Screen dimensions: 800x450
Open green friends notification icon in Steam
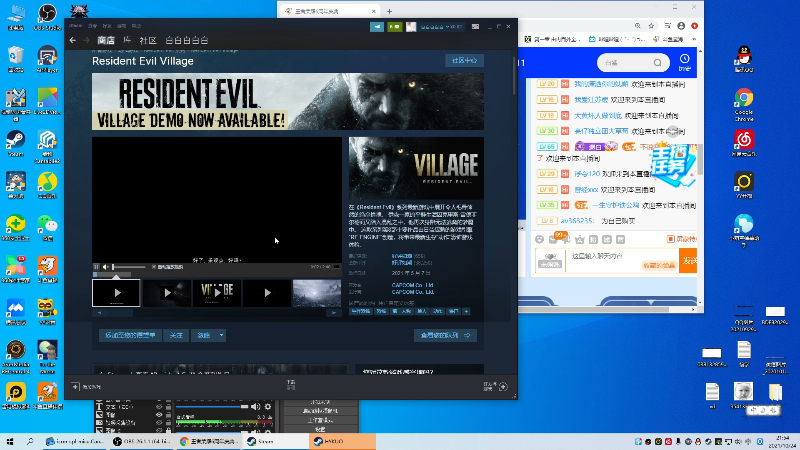pos(394,27)
